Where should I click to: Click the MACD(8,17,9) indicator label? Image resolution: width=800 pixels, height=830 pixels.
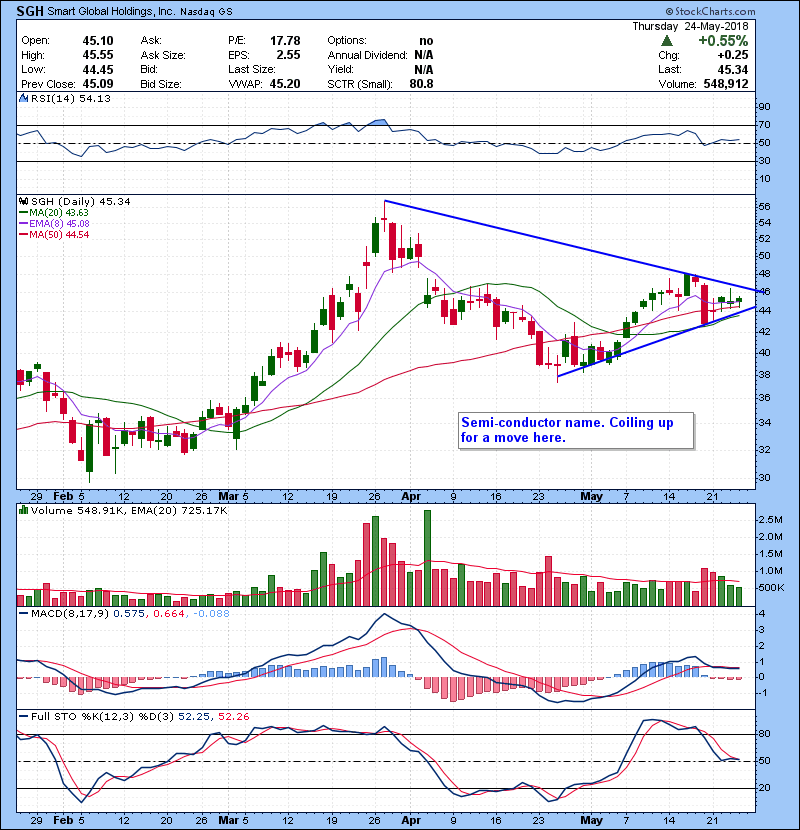pos(70,613)
